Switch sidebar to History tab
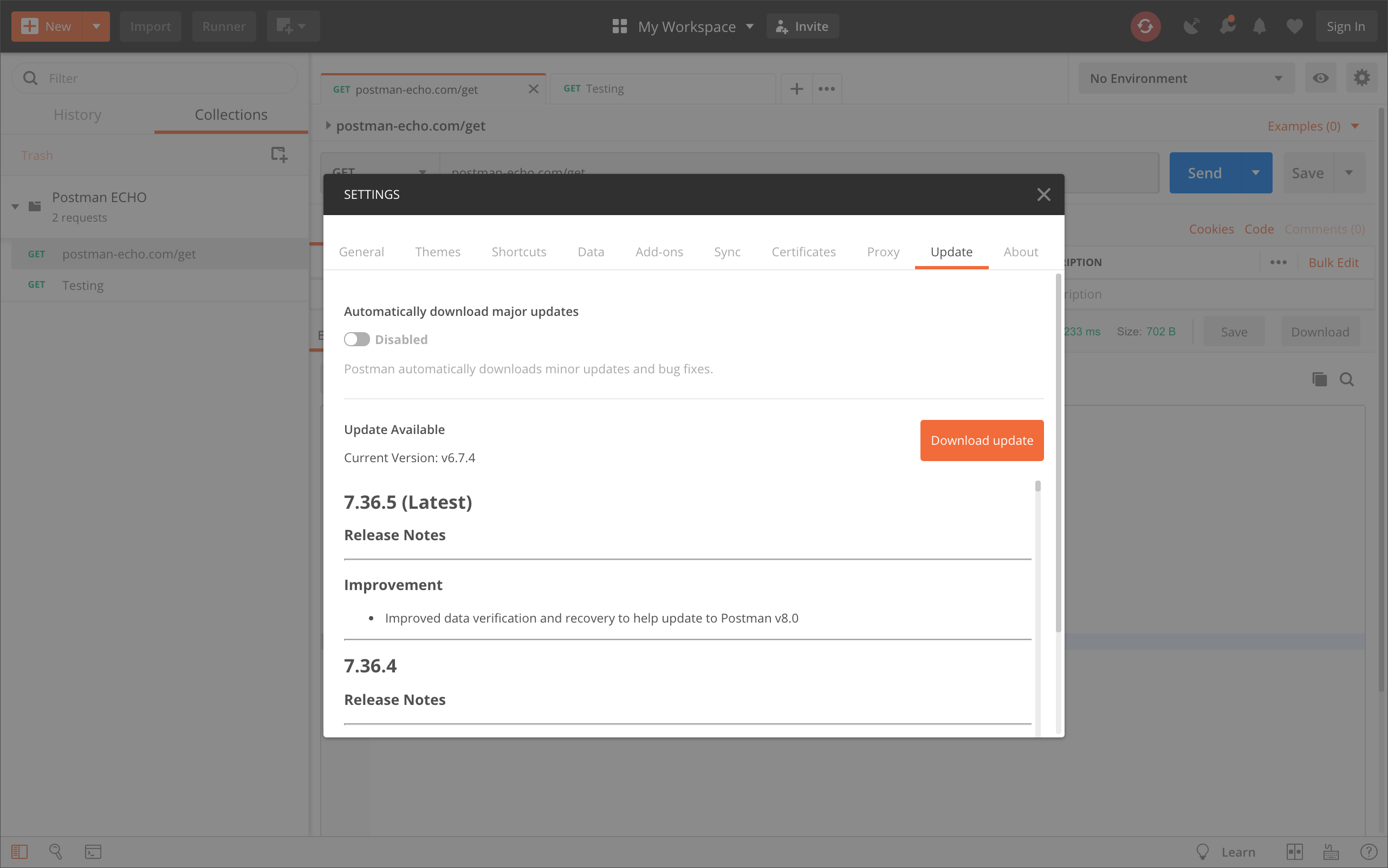 pyautogui.click(x=77, y=115)
